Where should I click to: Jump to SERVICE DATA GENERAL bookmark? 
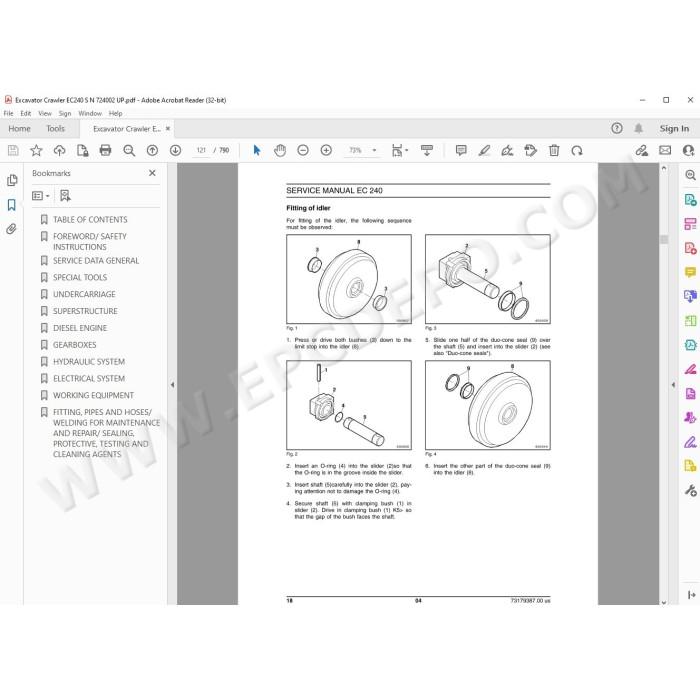(96, 261)
